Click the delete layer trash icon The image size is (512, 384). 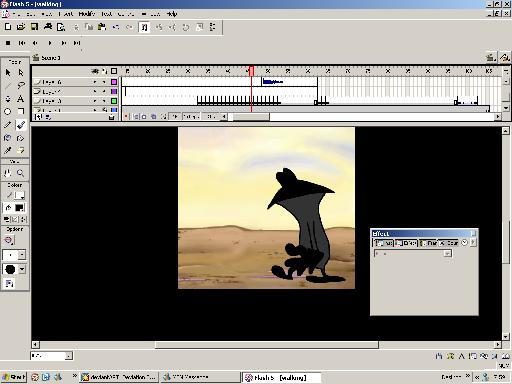112,117
